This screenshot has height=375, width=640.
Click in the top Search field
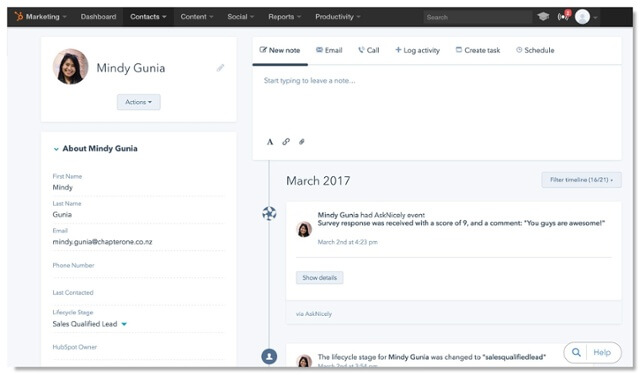478,17
